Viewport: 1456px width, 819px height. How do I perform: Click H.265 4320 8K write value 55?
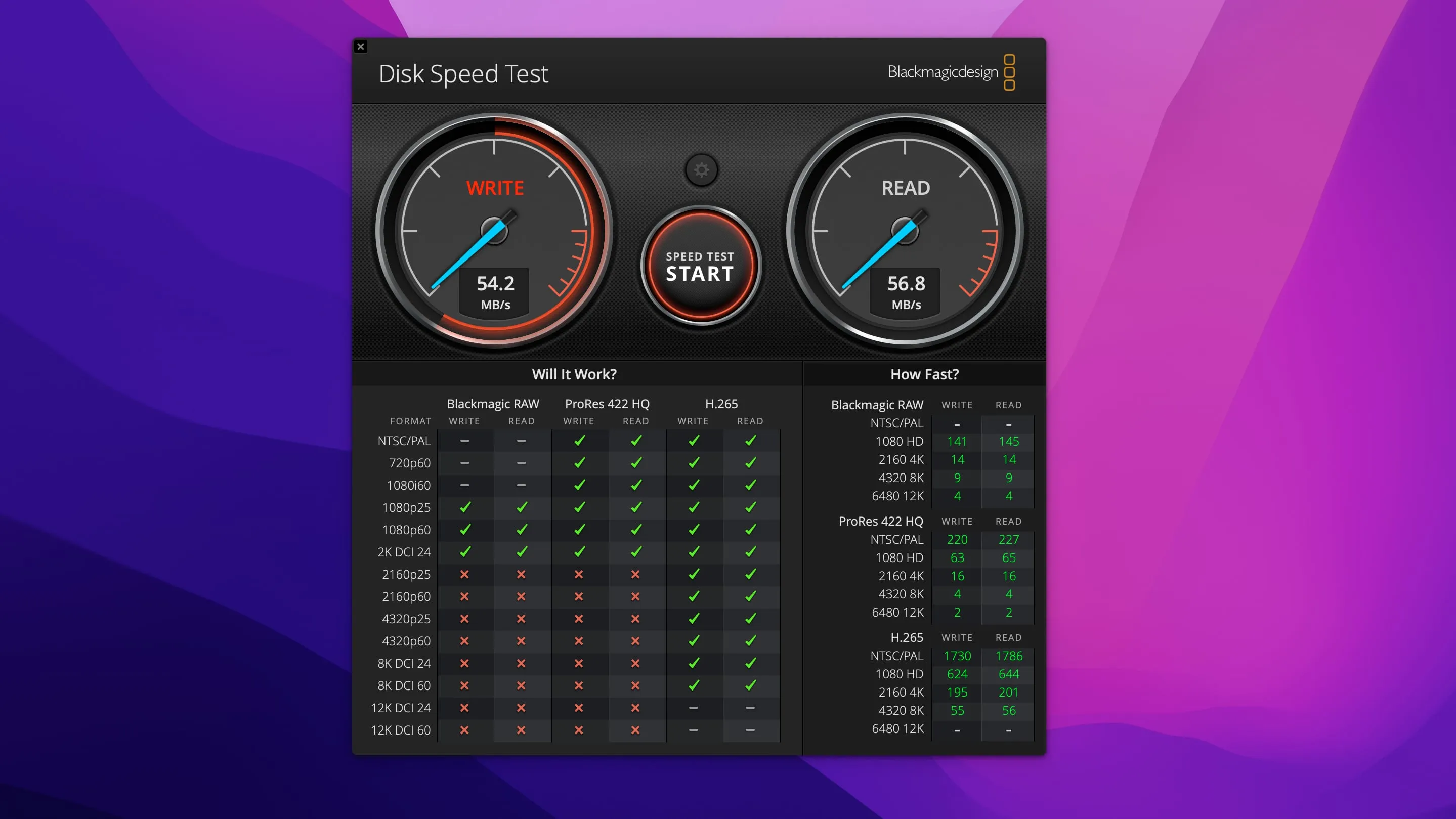pos(957,710)
